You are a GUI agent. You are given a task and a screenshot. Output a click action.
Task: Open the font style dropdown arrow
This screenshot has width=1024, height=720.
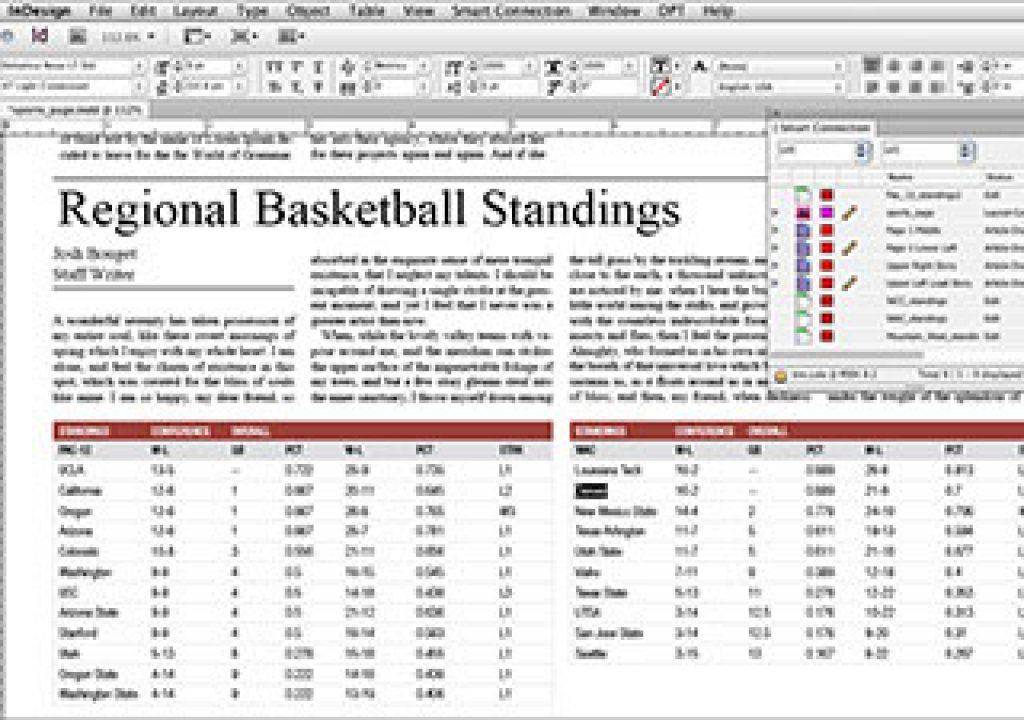pyautogui.click(x=138, y=86)
